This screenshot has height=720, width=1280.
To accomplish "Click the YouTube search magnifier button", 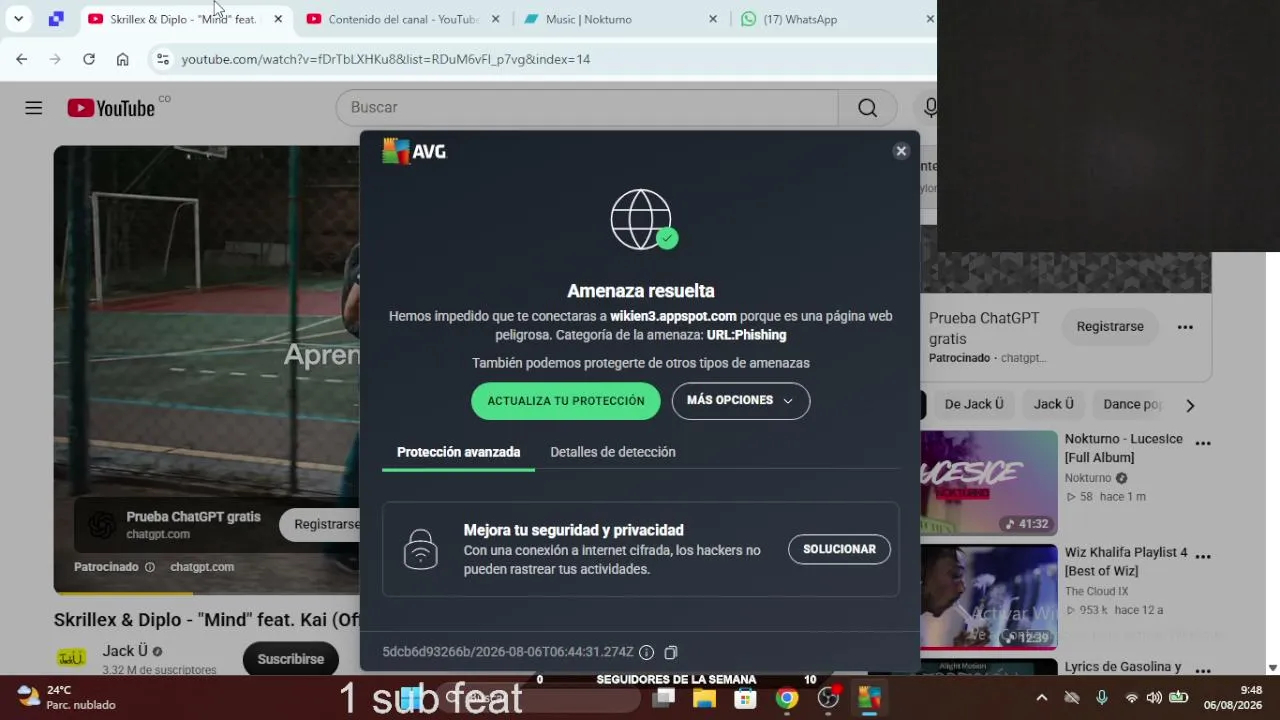I will pyautogui.click(x=867, y=108).
